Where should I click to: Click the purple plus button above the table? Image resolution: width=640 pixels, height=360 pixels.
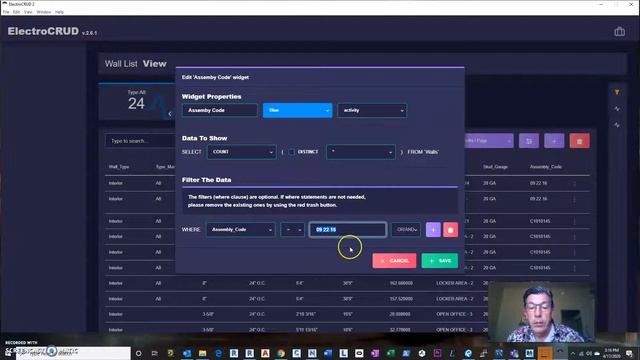[554, 141]
